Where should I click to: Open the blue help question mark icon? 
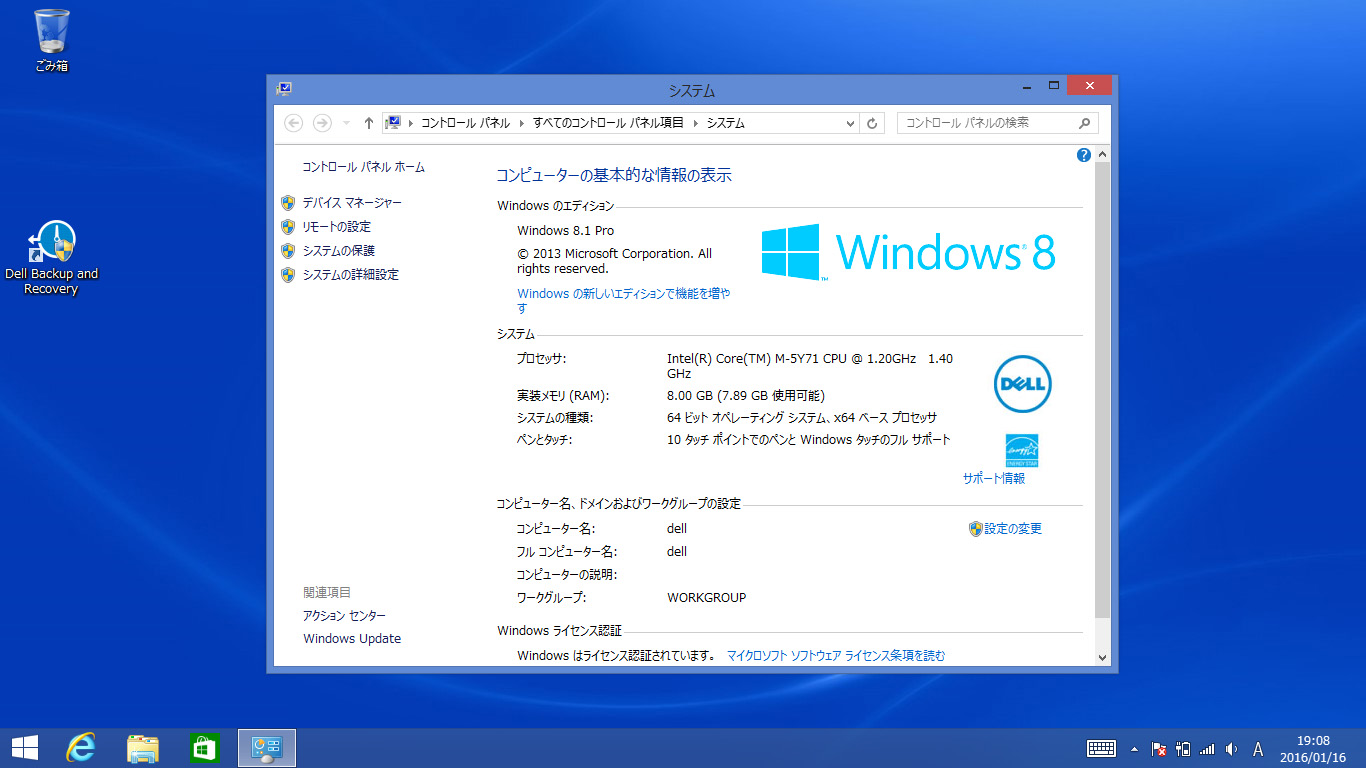pos(1084,155)
